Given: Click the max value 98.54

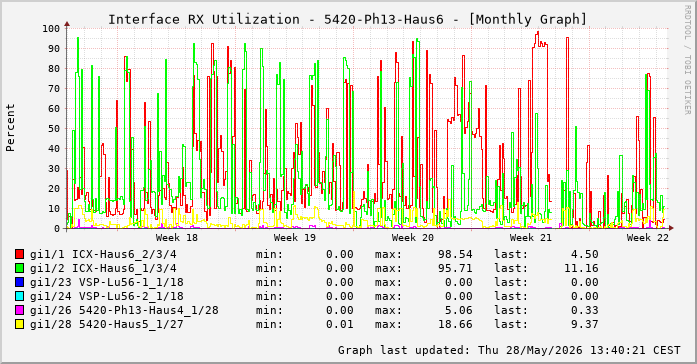Looking at the screenshot, I should tap(454, 254).
